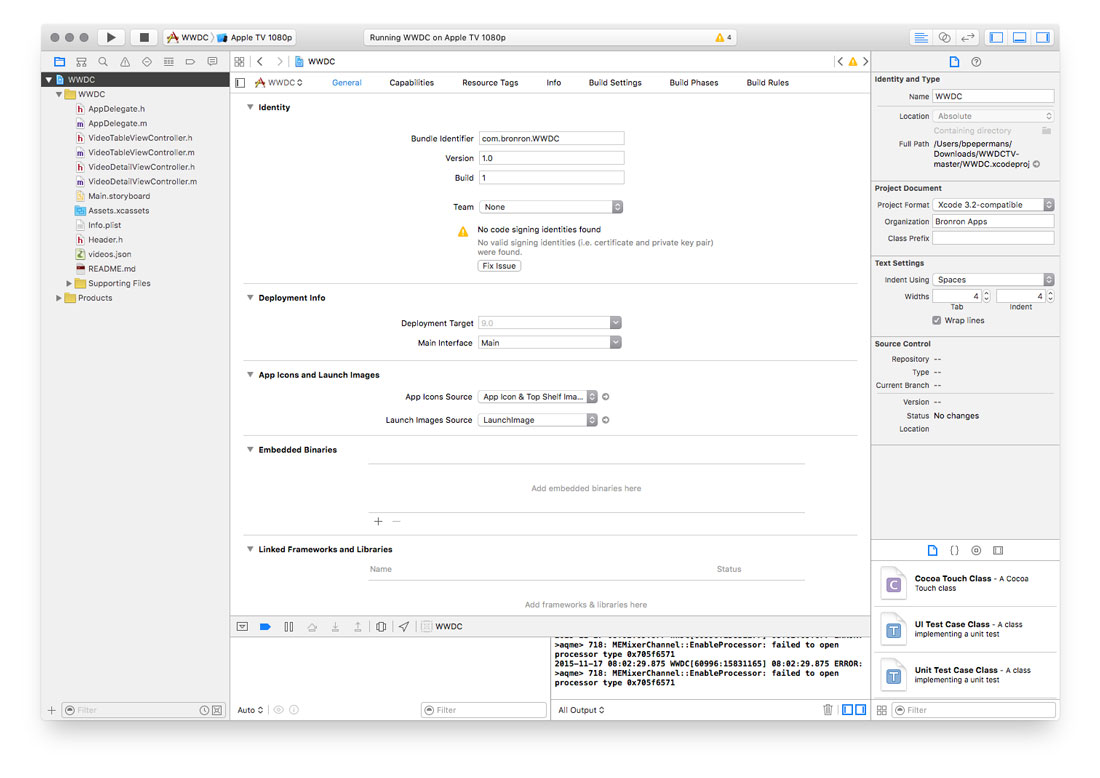Switch to the Assistant editor

[944, 37]
